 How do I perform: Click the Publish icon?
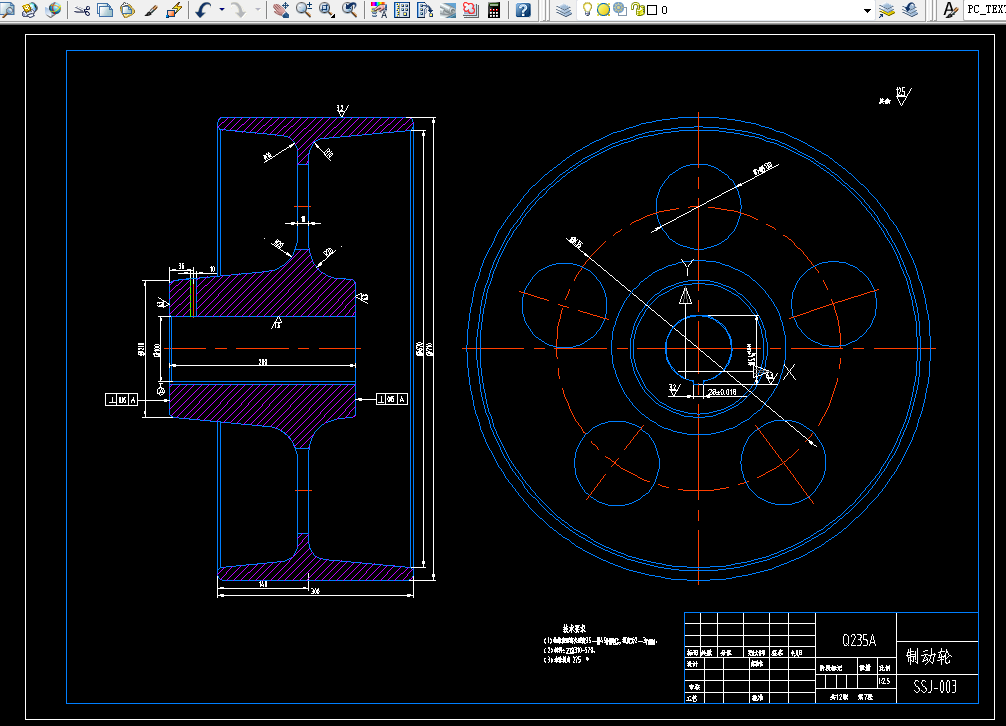coord(30,10)
